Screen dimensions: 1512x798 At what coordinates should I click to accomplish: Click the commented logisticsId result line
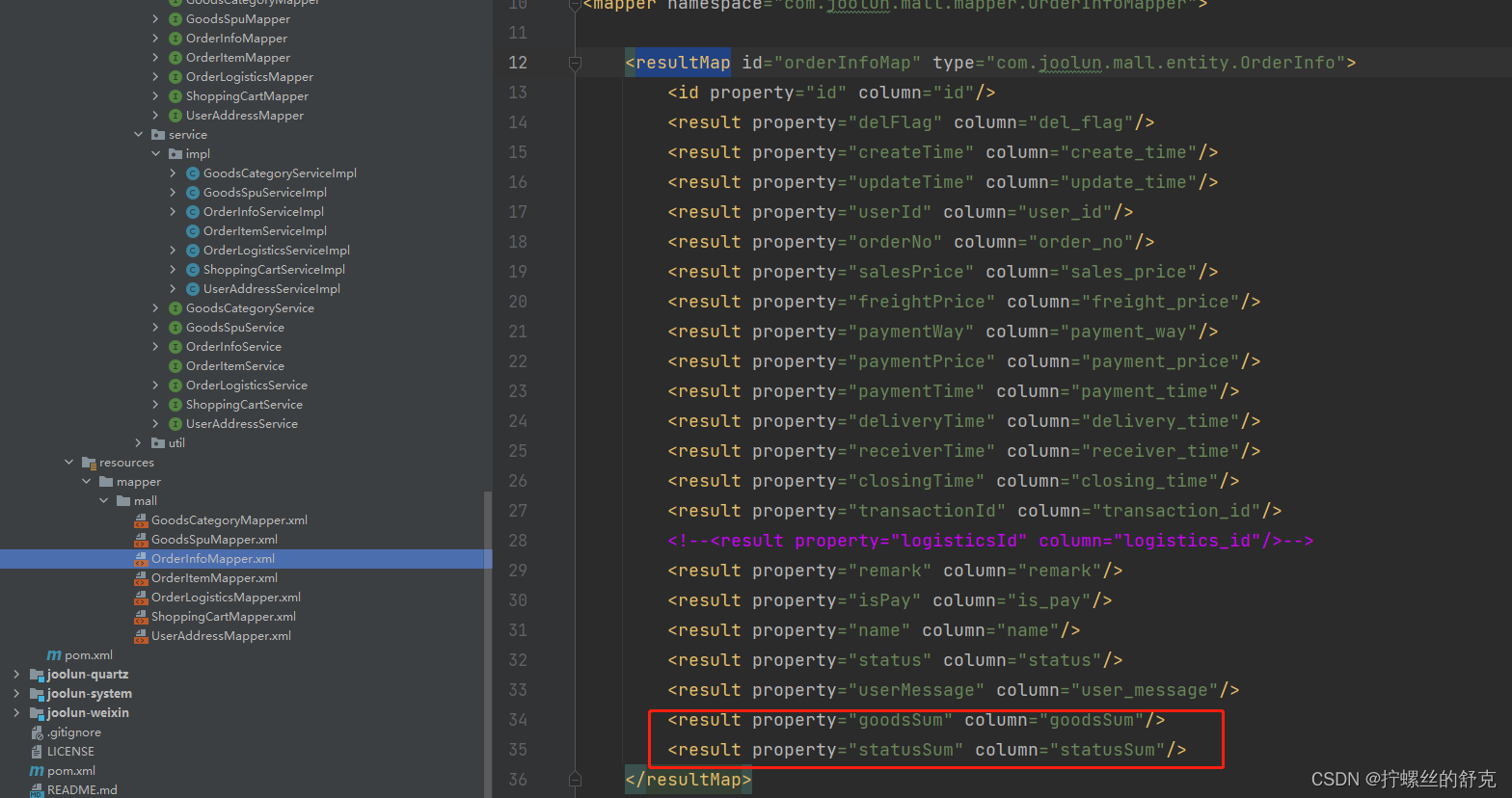[x=990, y=541]
